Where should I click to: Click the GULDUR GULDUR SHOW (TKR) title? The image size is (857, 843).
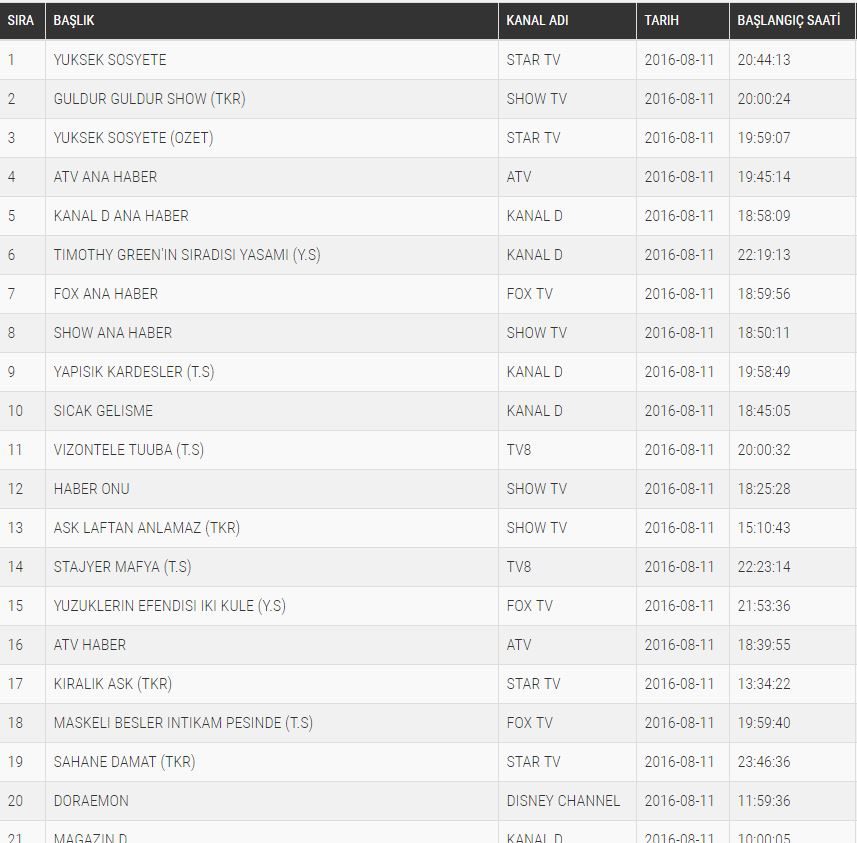click(x=149, y=99)
